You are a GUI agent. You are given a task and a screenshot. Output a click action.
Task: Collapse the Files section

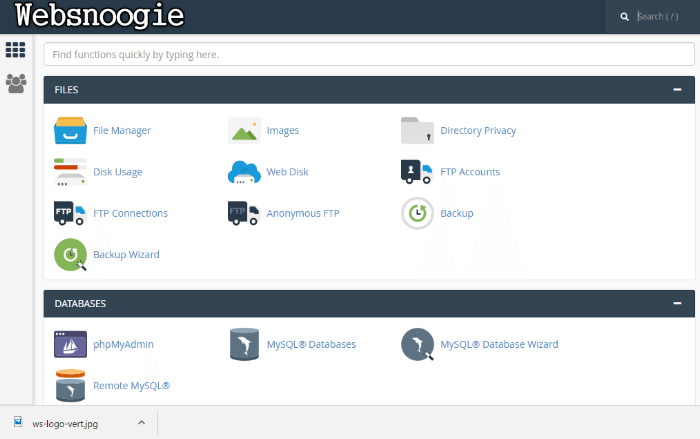[x=677, y=90]
